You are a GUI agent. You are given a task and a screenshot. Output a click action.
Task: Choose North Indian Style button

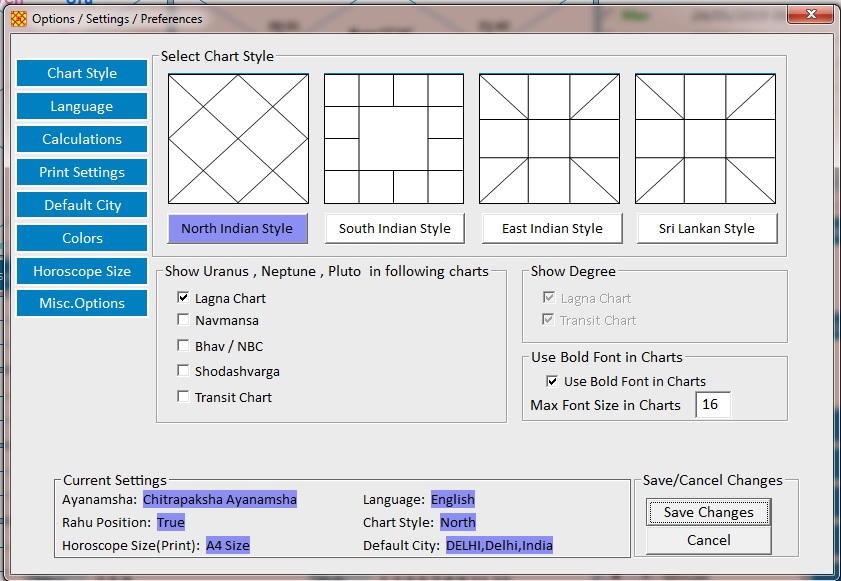[x=237, y=229]
